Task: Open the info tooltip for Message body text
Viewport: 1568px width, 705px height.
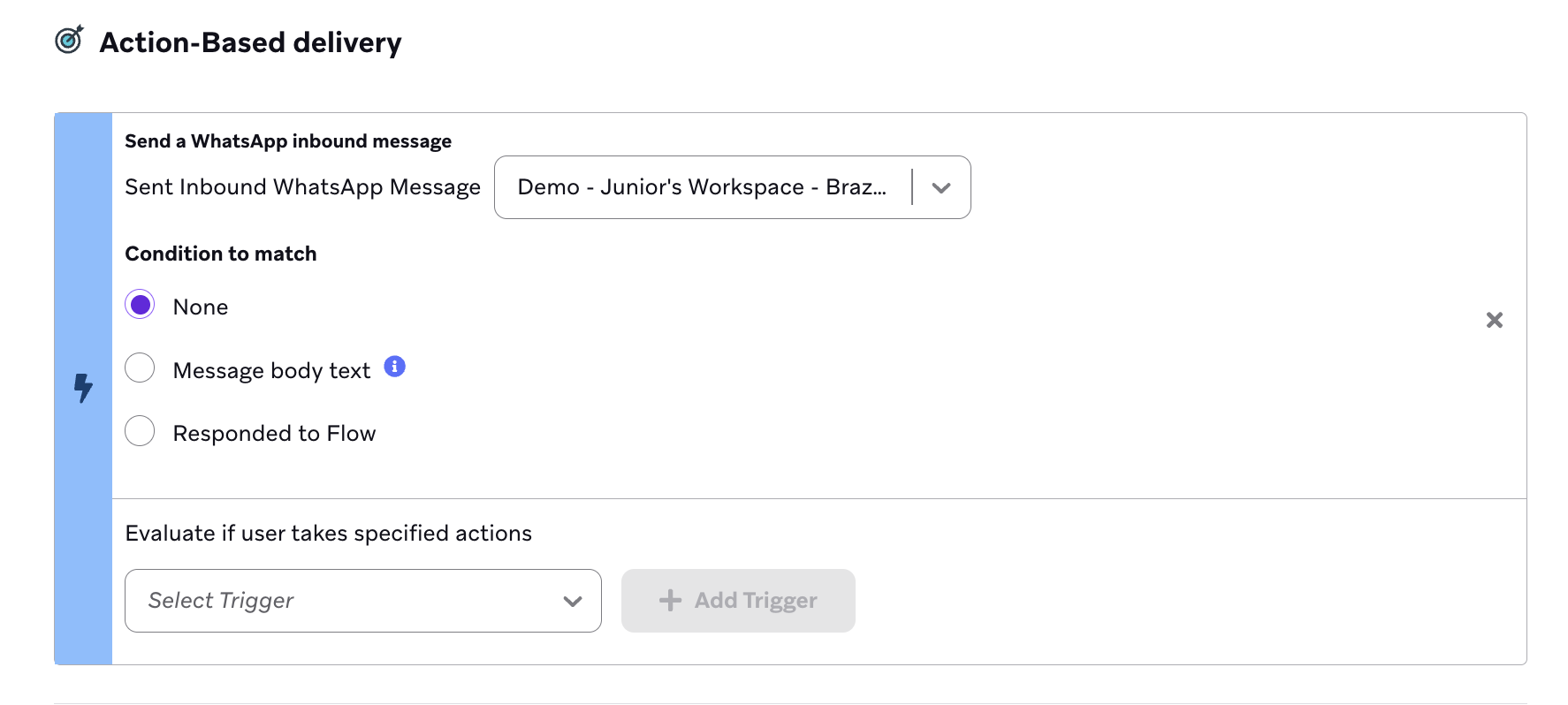Action: [394, 367]
